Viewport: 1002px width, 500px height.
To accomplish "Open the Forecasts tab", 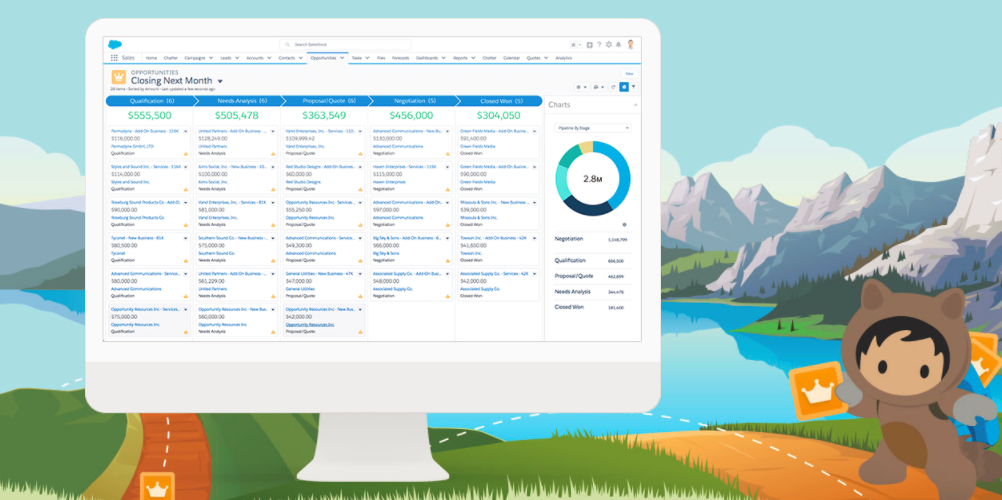I will (401, 58).
